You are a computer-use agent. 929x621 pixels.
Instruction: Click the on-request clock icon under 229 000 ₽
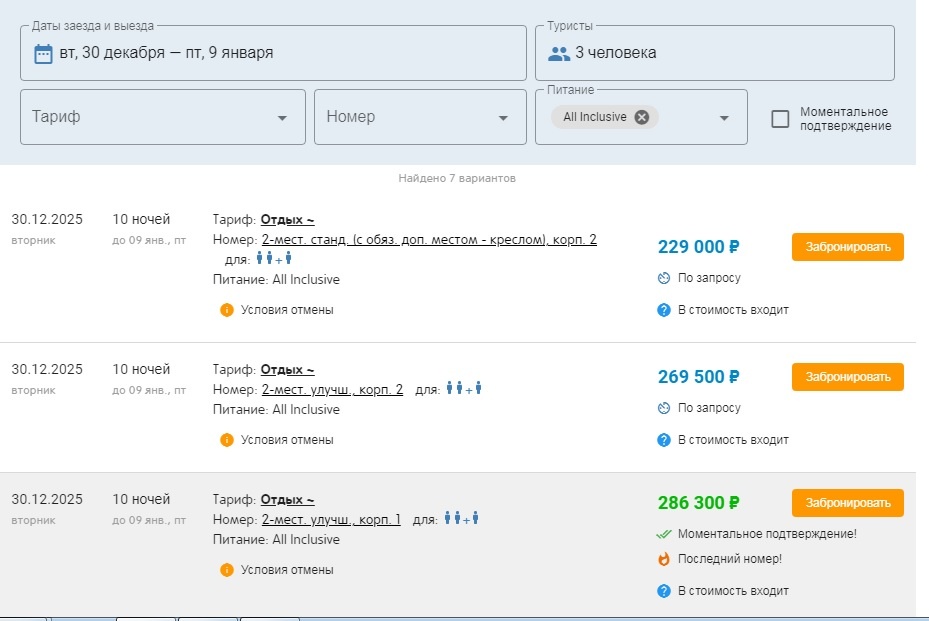(x=664, y=278)
